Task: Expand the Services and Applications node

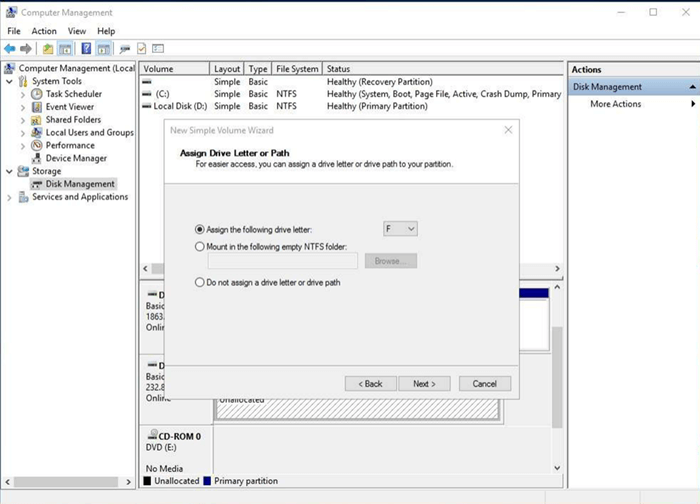Action: (10, 197)
